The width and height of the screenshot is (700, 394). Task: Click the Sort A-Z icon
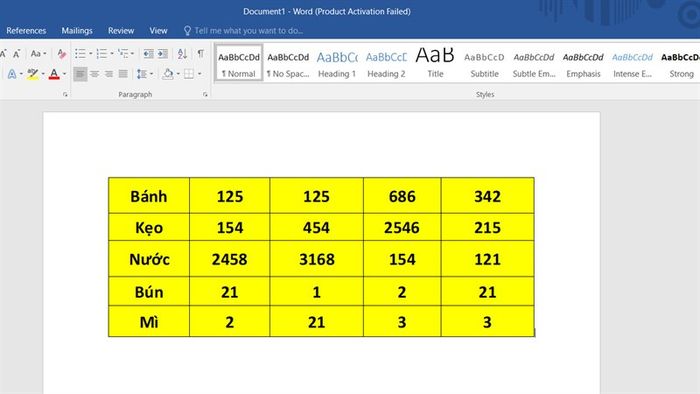click(x=182, y=54)
